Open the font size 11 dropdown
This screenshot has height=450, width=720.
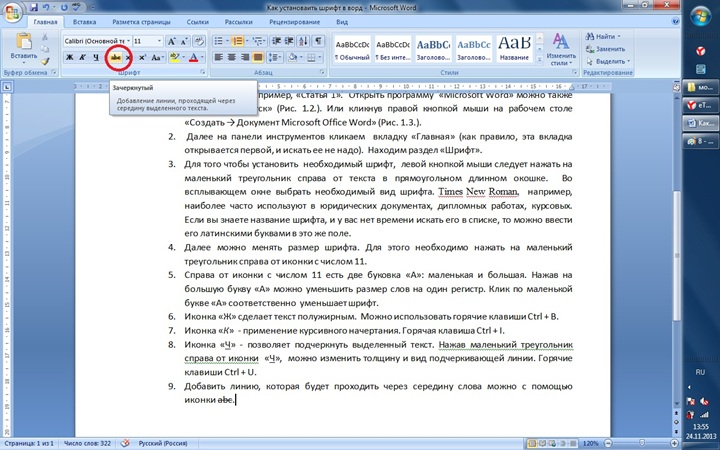(x=159, y=41)
